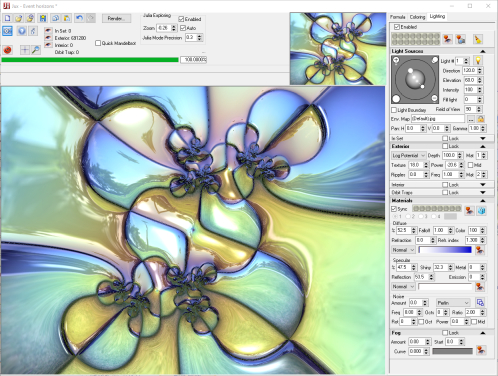
Task: Open the Log Potential dropdown
Action: pos(408,155)
